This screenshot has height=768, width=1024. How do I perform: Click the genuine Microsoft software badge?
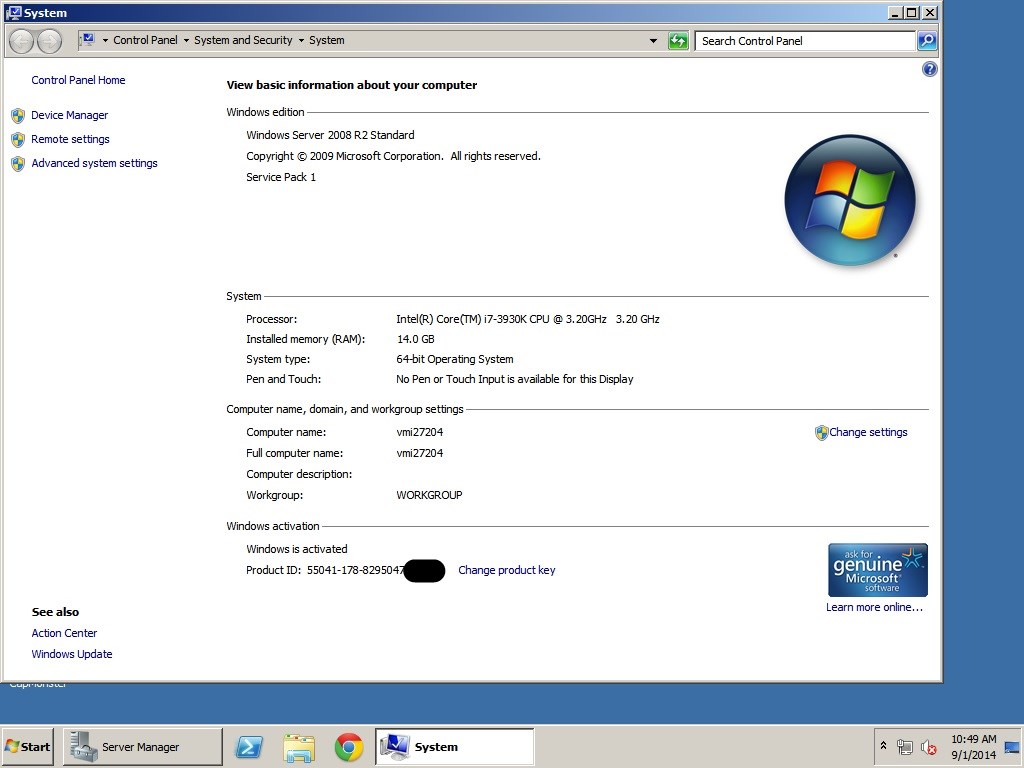(x=878, y=570)
